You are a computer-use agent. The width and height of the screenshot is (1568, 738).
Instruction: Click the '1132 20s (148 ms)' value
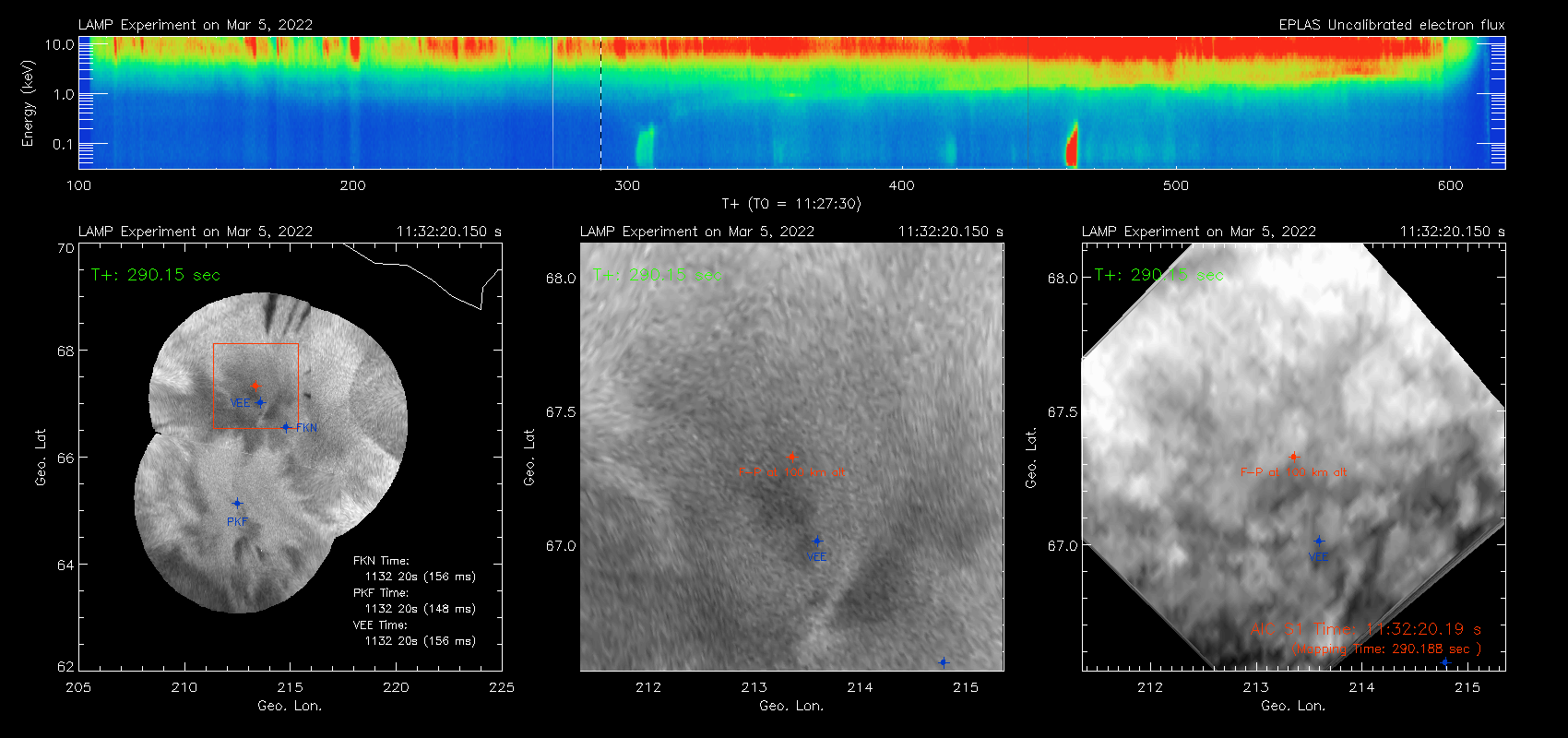coord(421,609)
